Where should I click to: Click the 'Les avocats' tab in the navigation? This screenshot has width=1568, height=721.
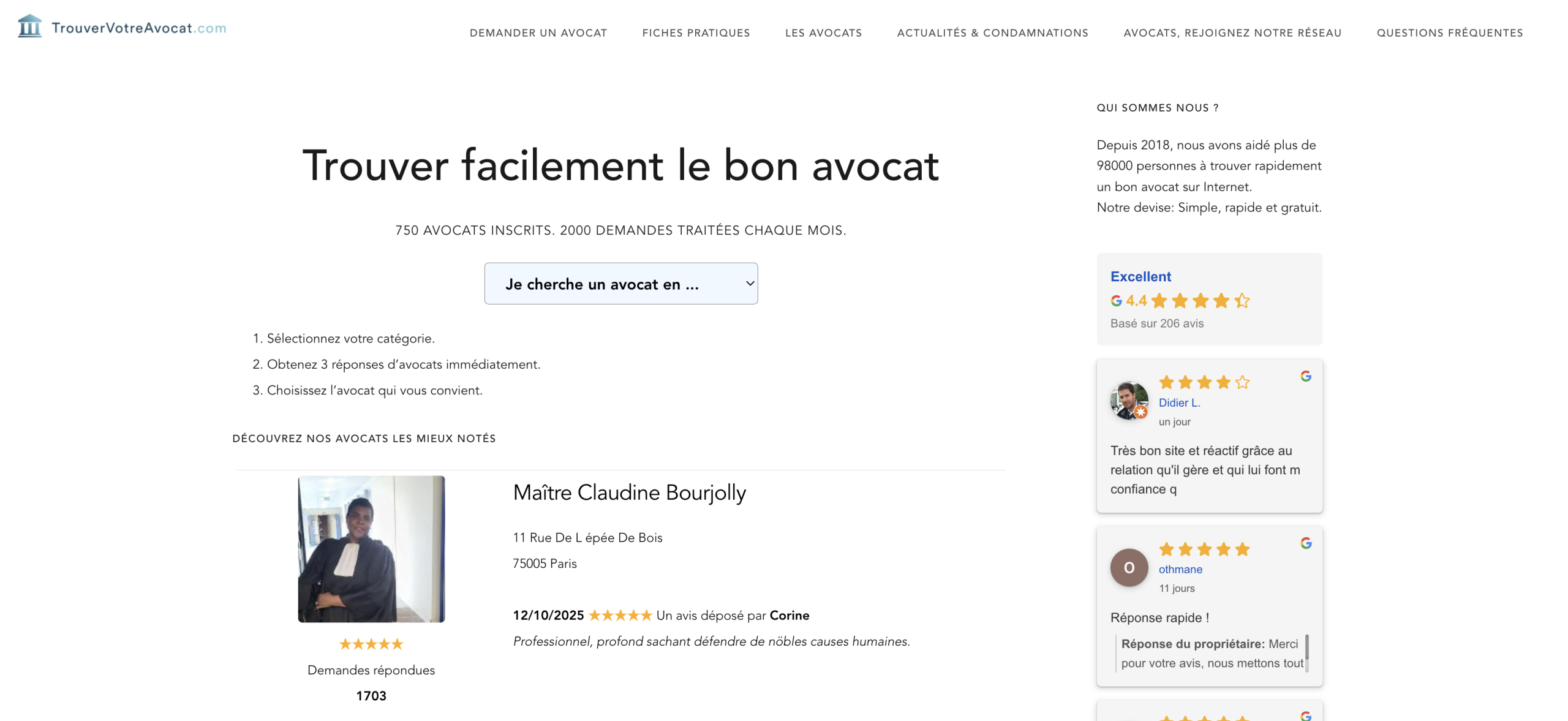click(x=823, y=32)
